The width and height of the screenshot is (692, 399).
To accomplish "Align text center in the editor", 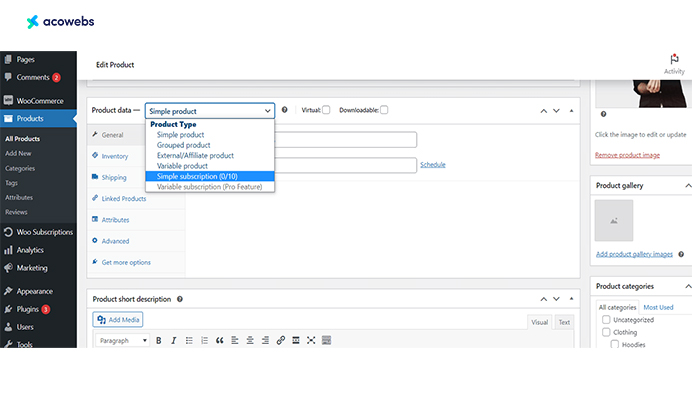I will 250,340.
